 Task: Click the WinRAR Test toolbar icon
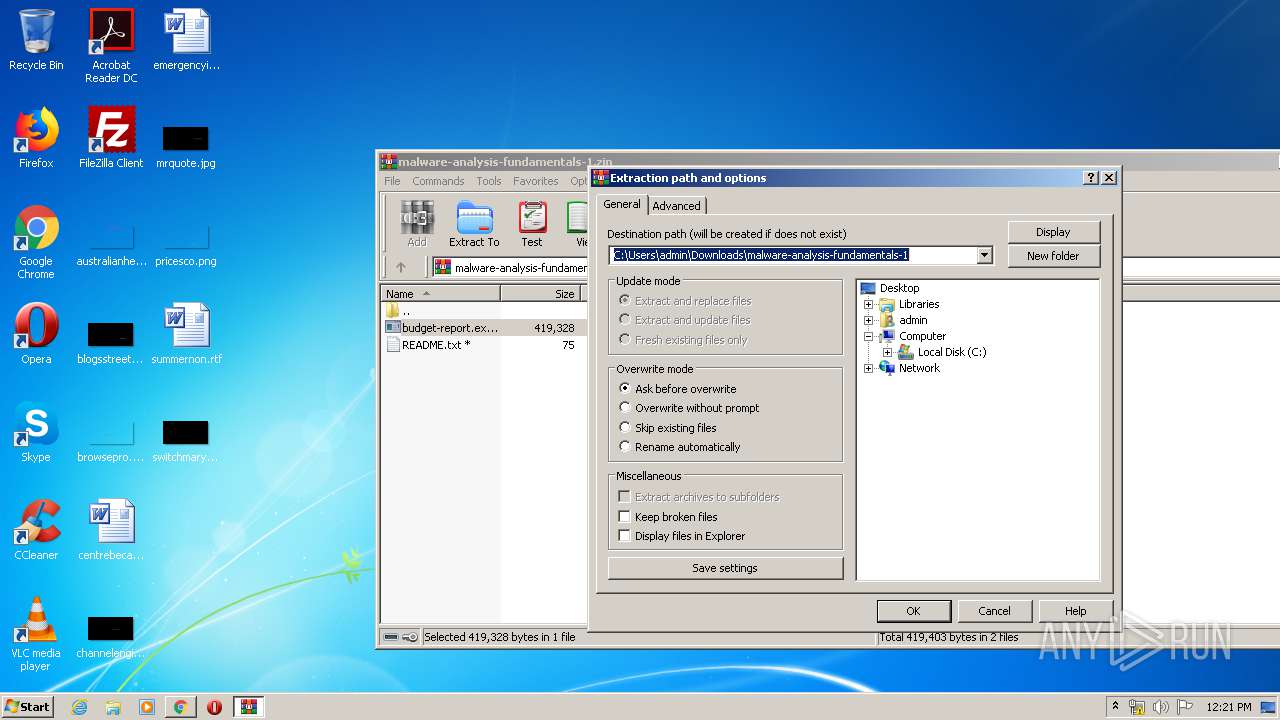[532, 224]
